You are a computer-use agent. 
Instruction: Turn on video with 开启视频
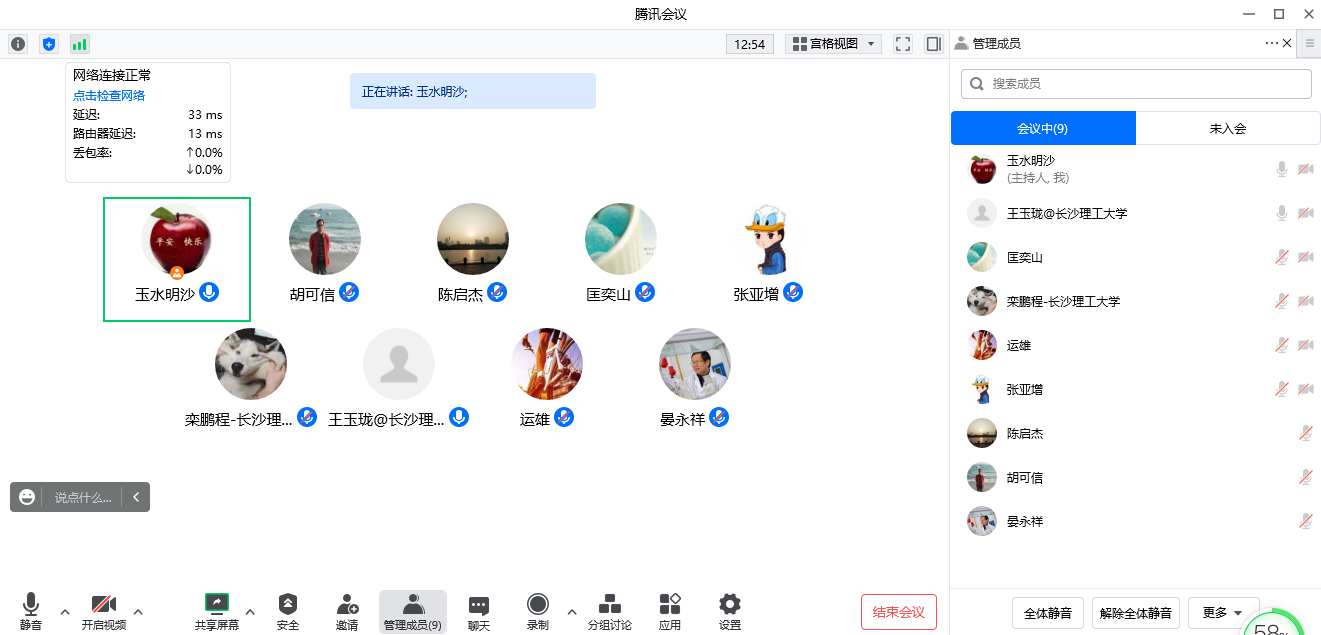104,611
